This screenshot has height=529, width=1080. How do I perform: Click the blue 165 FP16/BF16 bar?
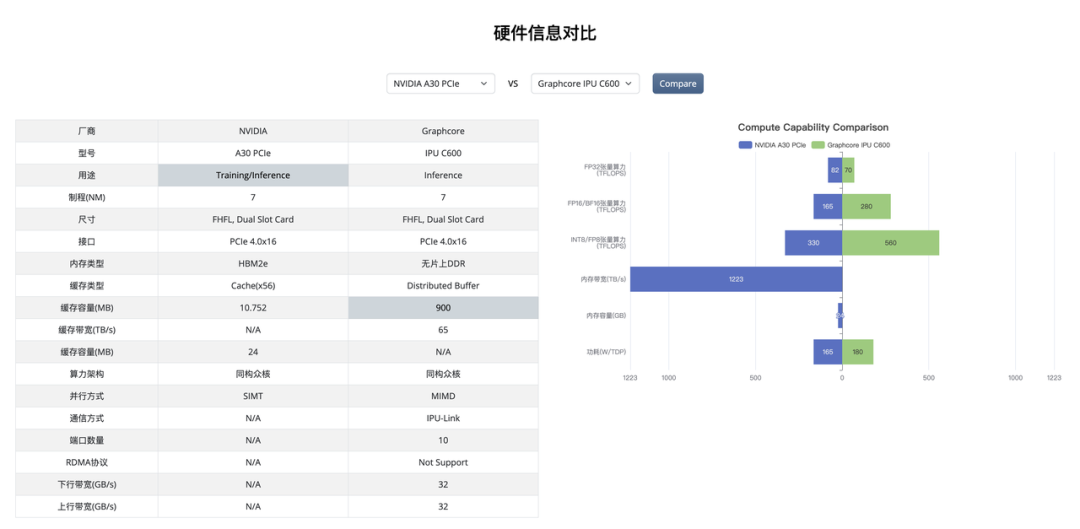827,206
